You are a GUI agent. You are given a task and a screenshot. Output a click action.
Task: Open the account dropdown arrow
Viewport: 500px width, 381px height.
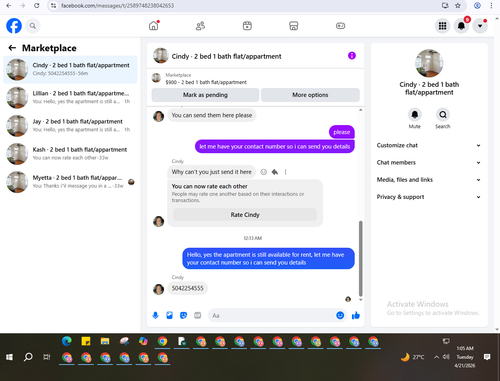click(480, 26)
